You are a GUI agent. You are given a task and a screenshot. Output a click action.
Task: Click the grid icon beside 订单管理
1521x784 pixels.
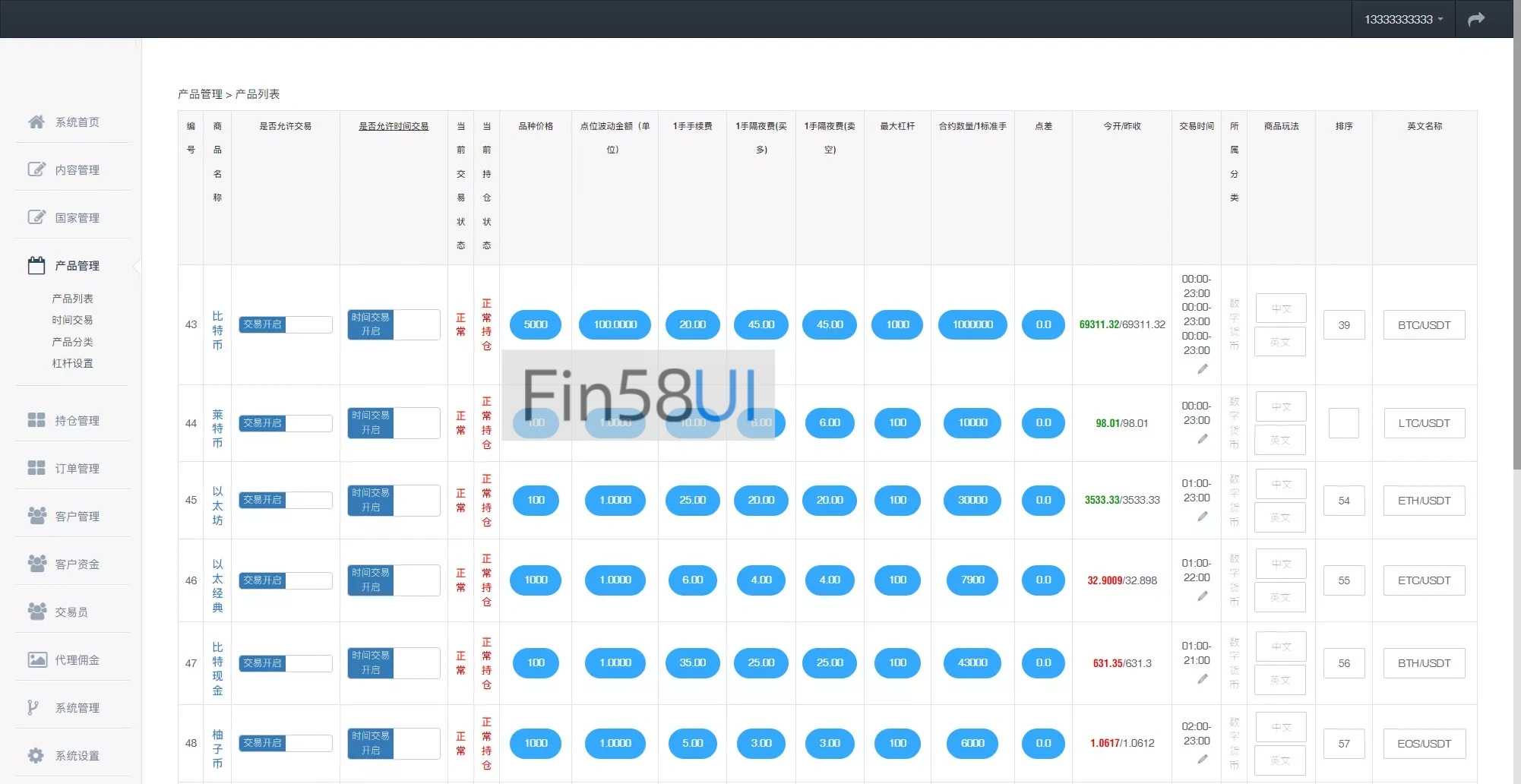[x=36, y=468]
